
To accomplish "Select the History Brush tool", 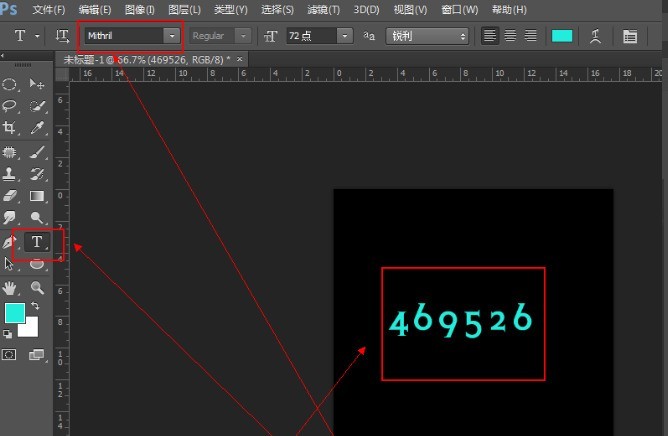I will pos(37,174).
